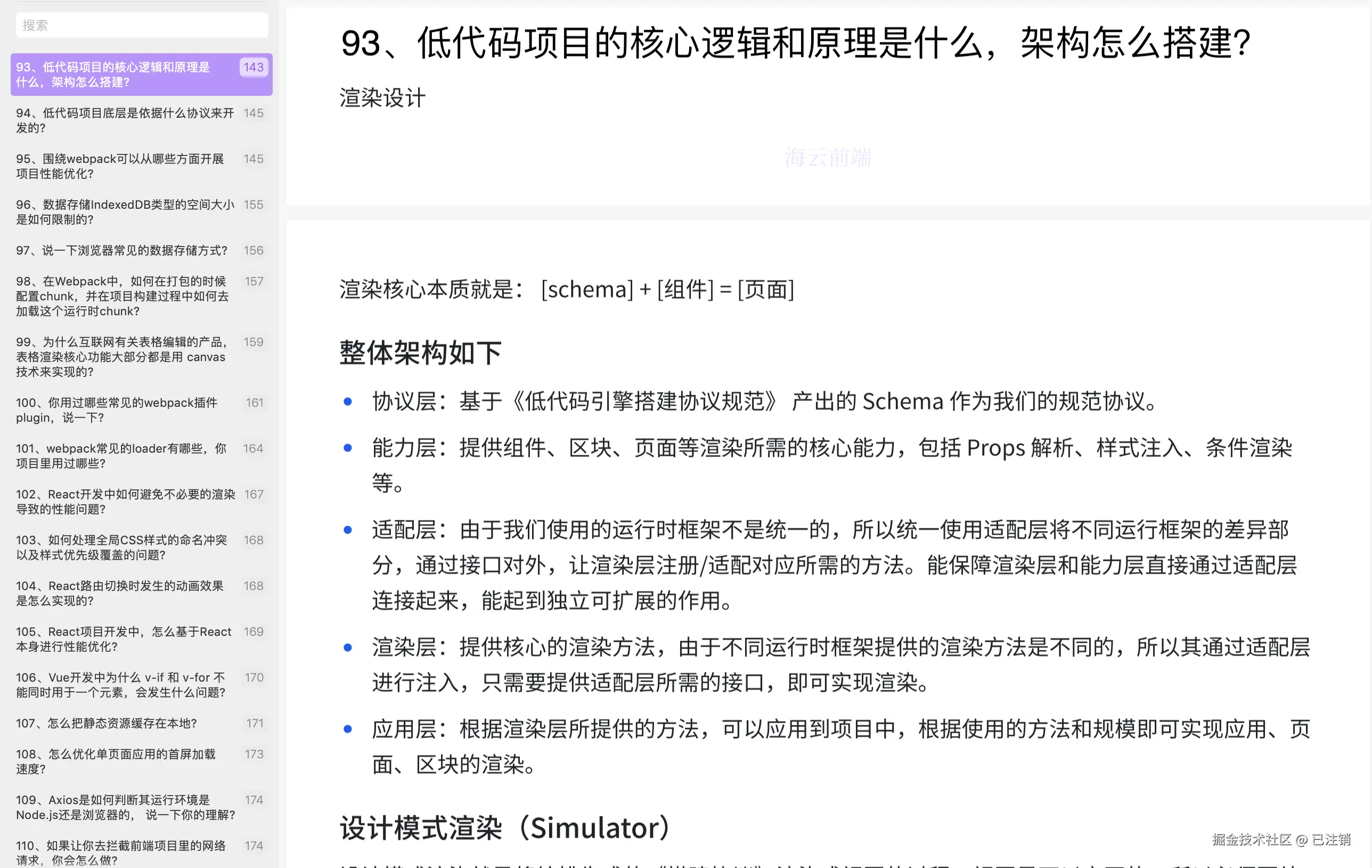Image resolution: width=1372 pixels, height=868 pixels.
Task: Go to entry 96 IndexedDB空间大小
Action: pos(125,212)
